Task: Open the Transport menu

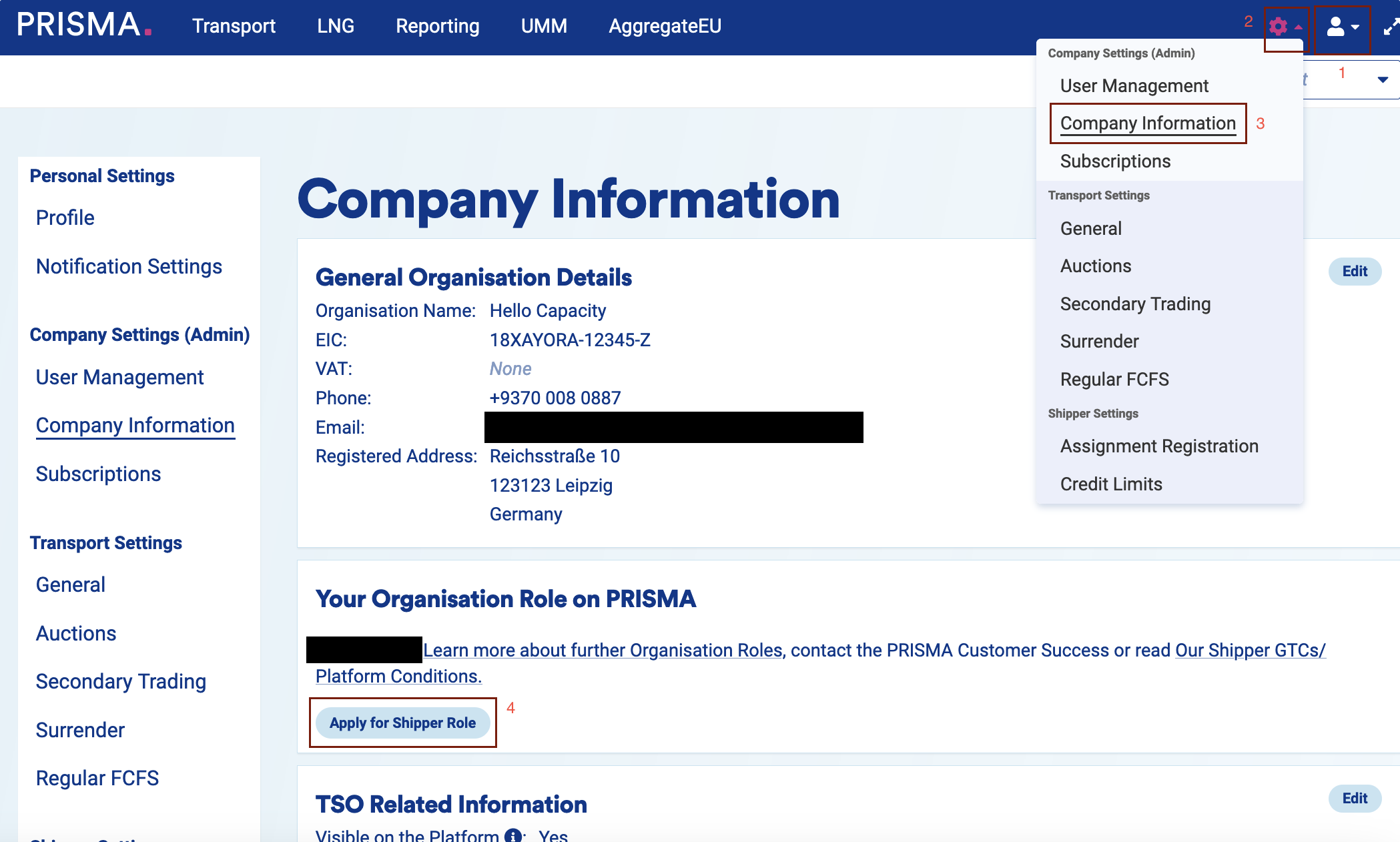Action: coord(234,26)
